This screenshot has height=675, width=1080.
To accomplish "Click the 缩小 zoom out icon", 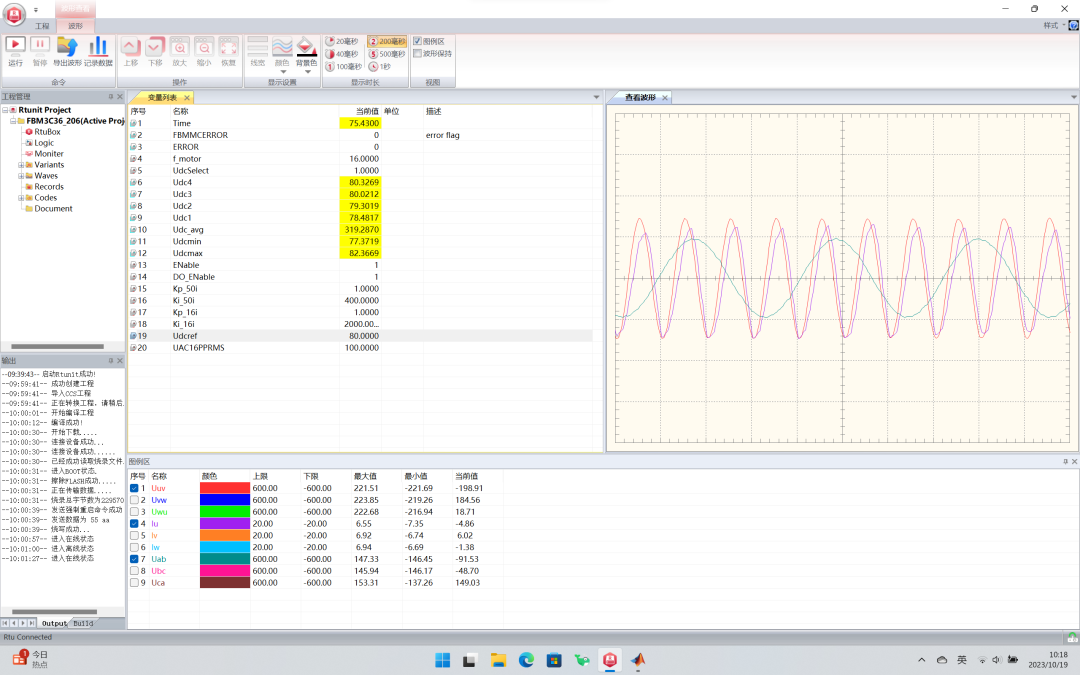I will [204, 46].
